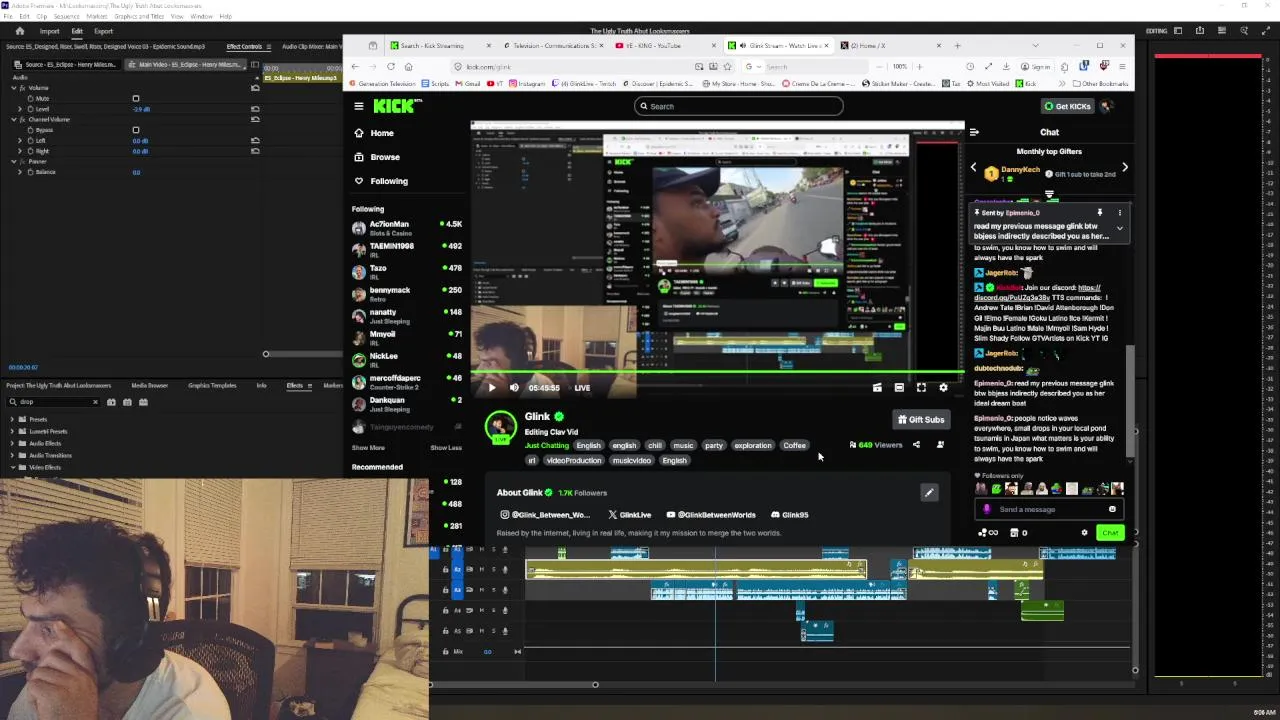Viewport: 1280px width, 720px height.
Task: Toggle Left channel keyframe stopwatch
Action: pos(30,140)
